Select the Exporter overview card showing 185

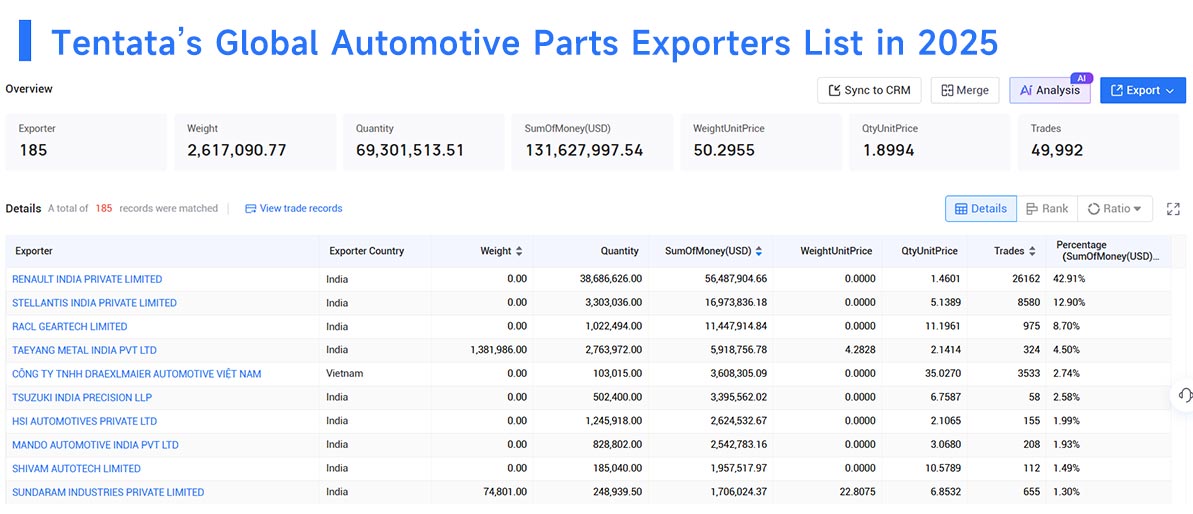click(x=86, y=142)
